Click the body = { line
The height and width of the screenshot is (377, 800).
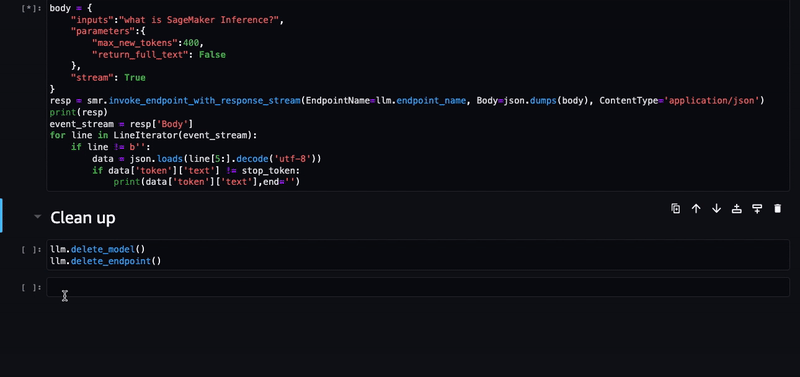tap(71, 8)
